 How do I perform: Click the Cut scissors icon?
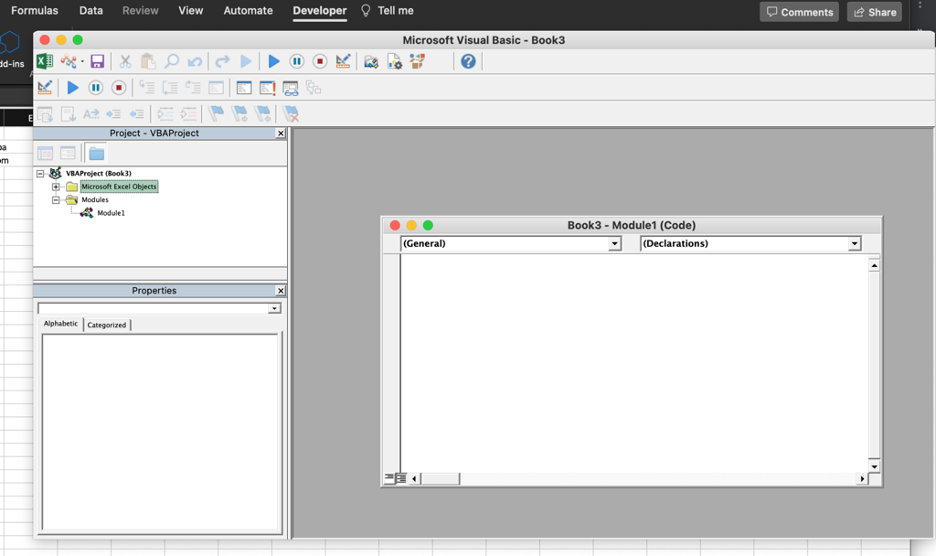click(x=125, y=61)
